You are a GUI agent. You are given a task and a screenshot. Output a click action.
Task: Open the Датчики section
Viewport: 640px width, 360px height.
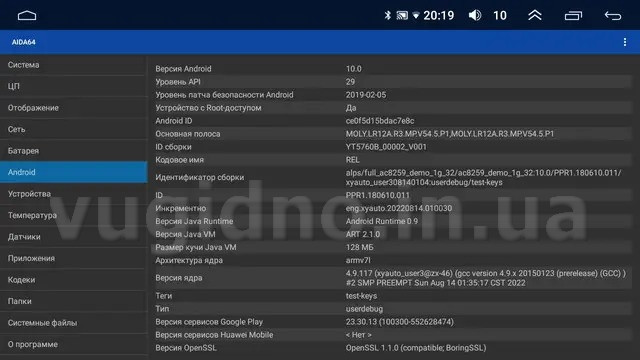point(74,237)
